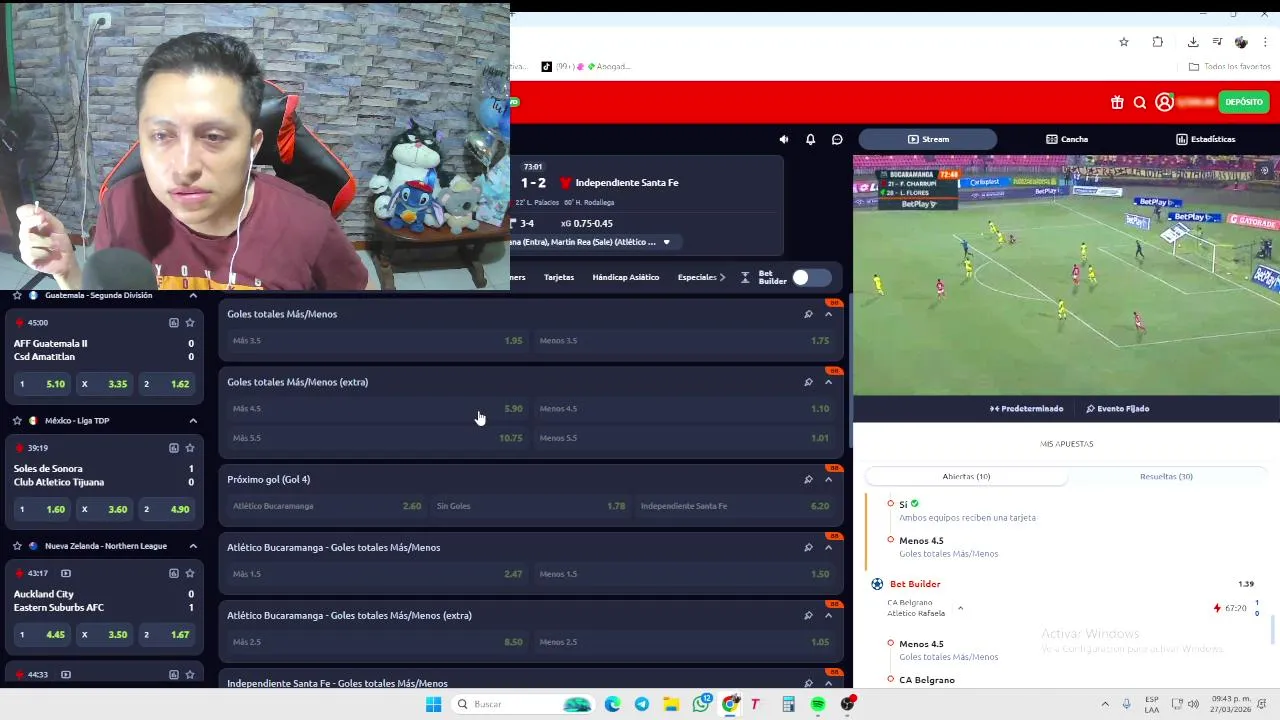Bet Soles de Sonora draw at 3.60
1280x720 pixels.
click(x=103, y=509)
